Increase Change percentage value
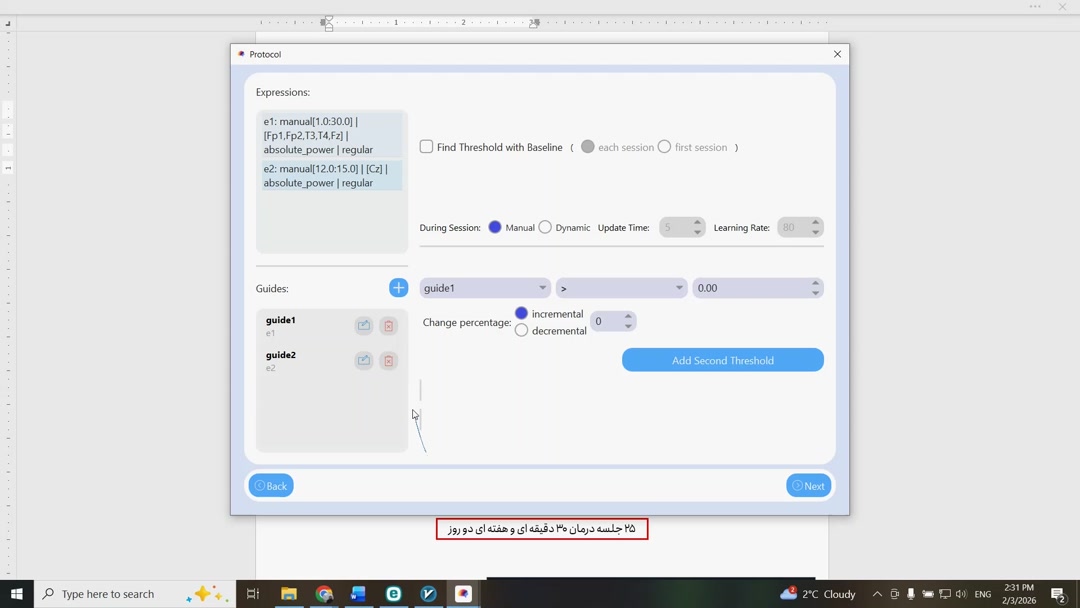1080x608 pixels. pyautogui.click(x=627, y=317)
